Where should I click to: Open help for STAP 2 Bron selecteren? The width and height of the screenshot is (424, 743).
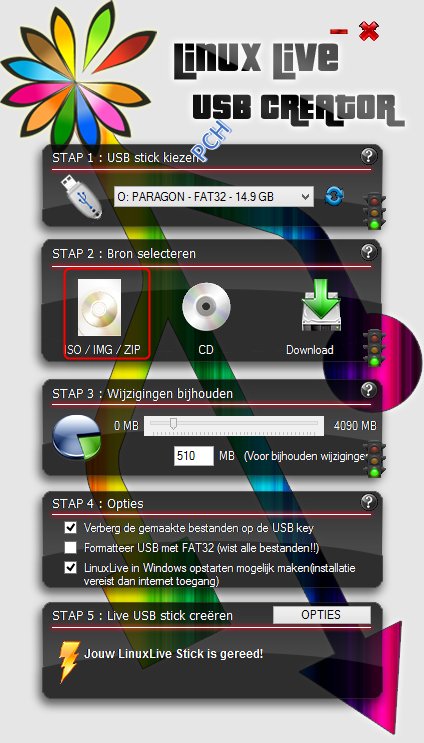(x=369, y=252)
